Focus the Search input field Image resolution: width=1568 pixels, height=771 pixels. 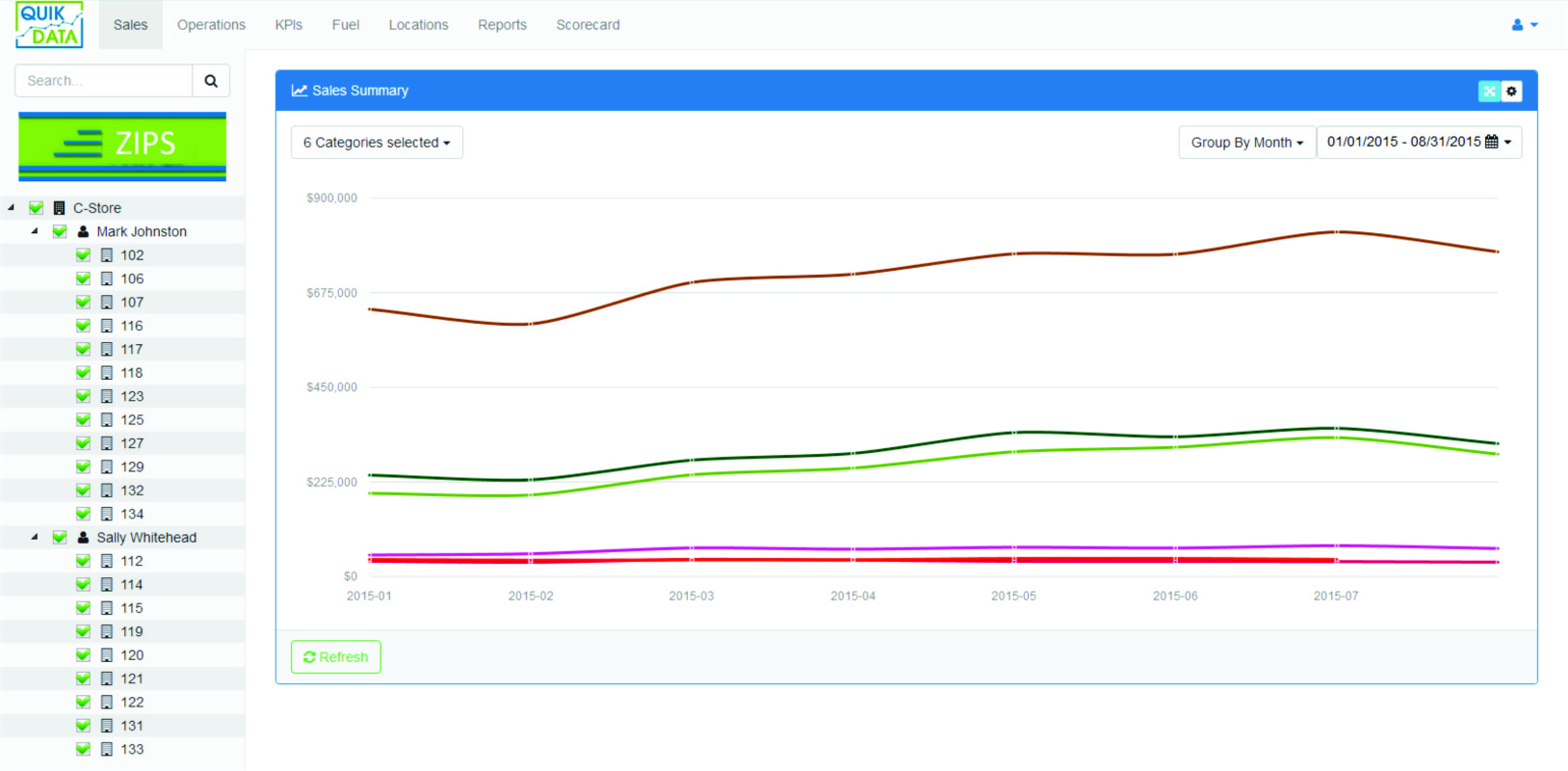[x=104, y=81]
